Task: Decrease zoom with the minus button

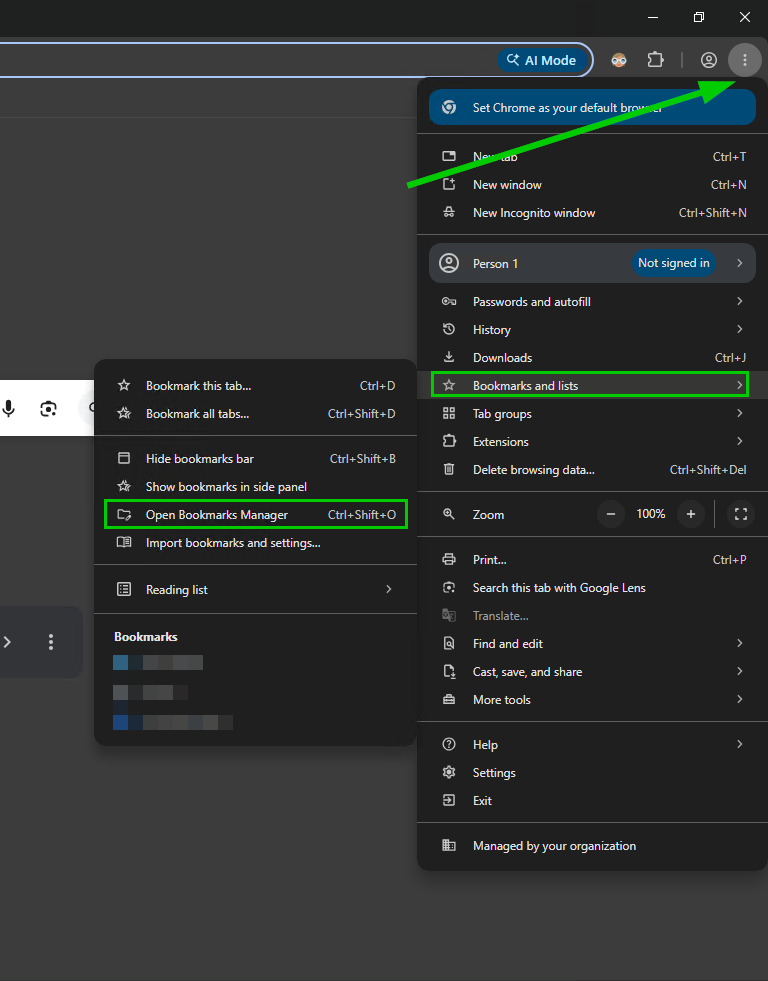Action: (611, 514)
